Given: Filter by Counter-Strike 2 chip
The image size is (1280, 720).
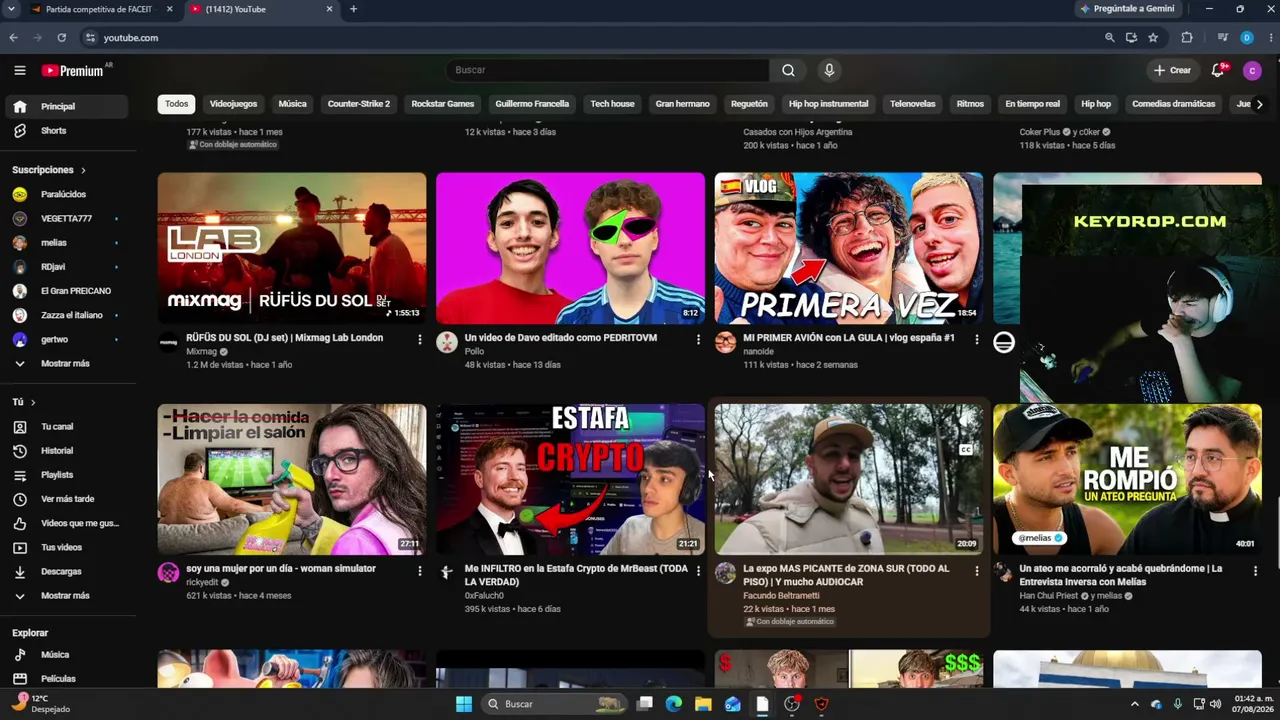Looking at the screenshot, I should click(x=359, y=104).
